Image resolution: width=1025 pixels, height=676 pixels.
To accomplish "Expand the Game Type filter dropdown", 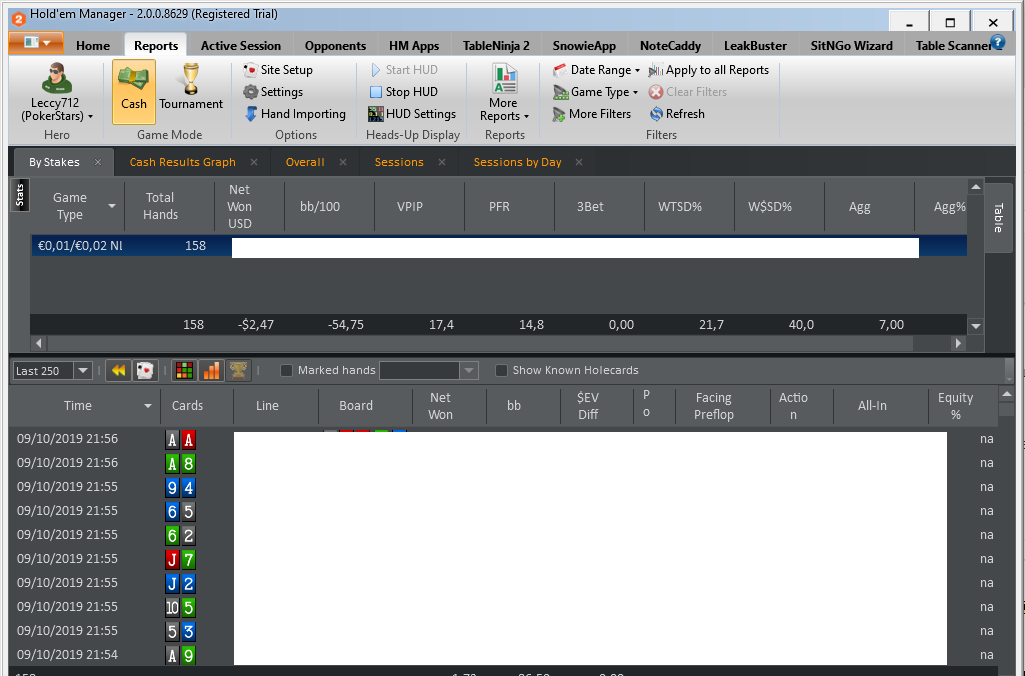I will tap(596, 92).
